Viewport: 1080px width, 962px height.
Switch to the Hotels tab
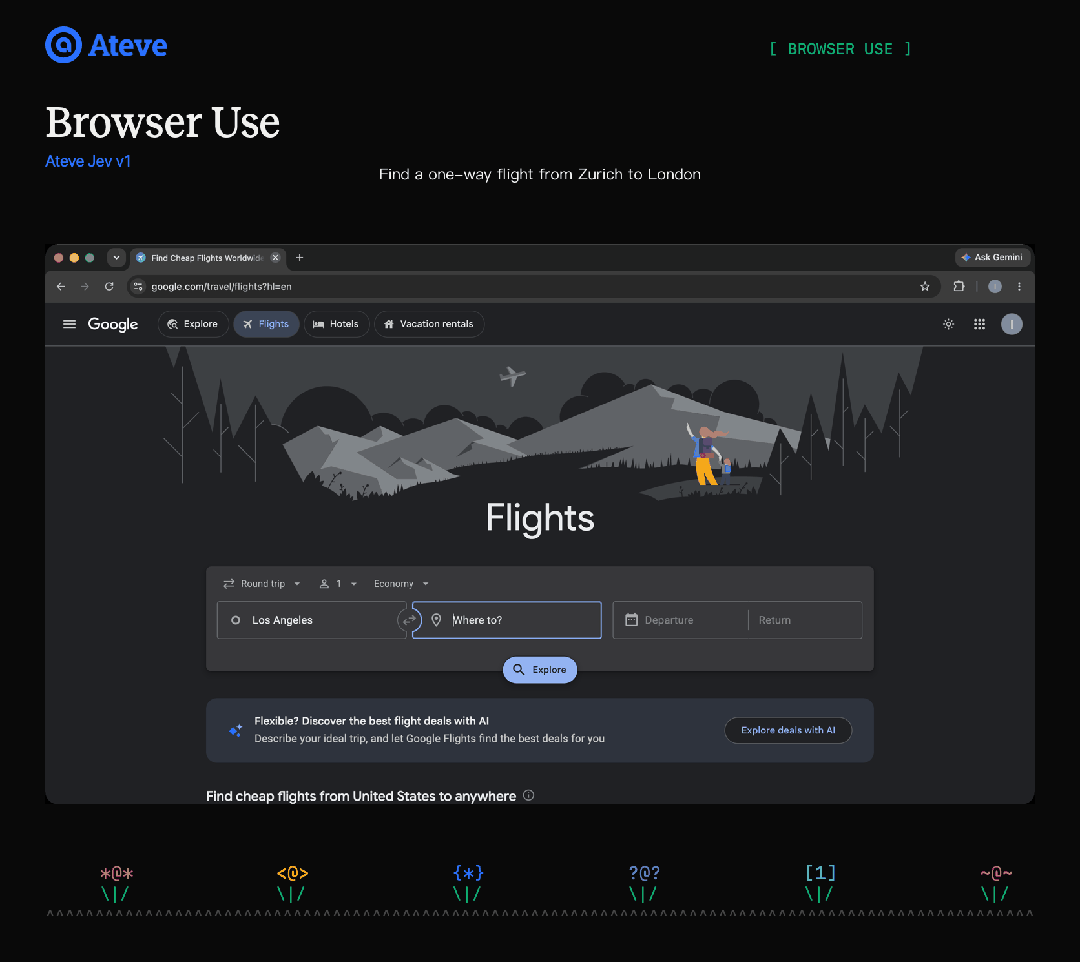(336, 324)
